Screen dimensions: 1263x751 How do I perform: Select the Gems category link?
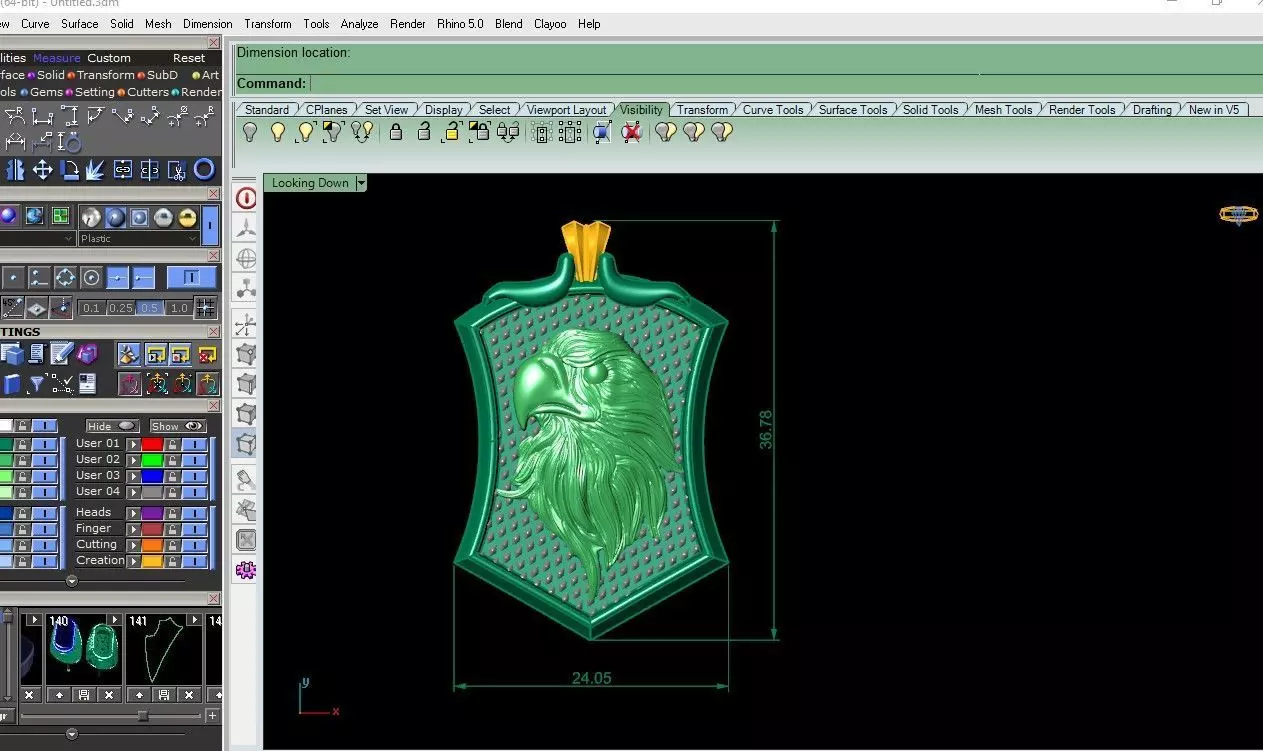click(47, 92)
